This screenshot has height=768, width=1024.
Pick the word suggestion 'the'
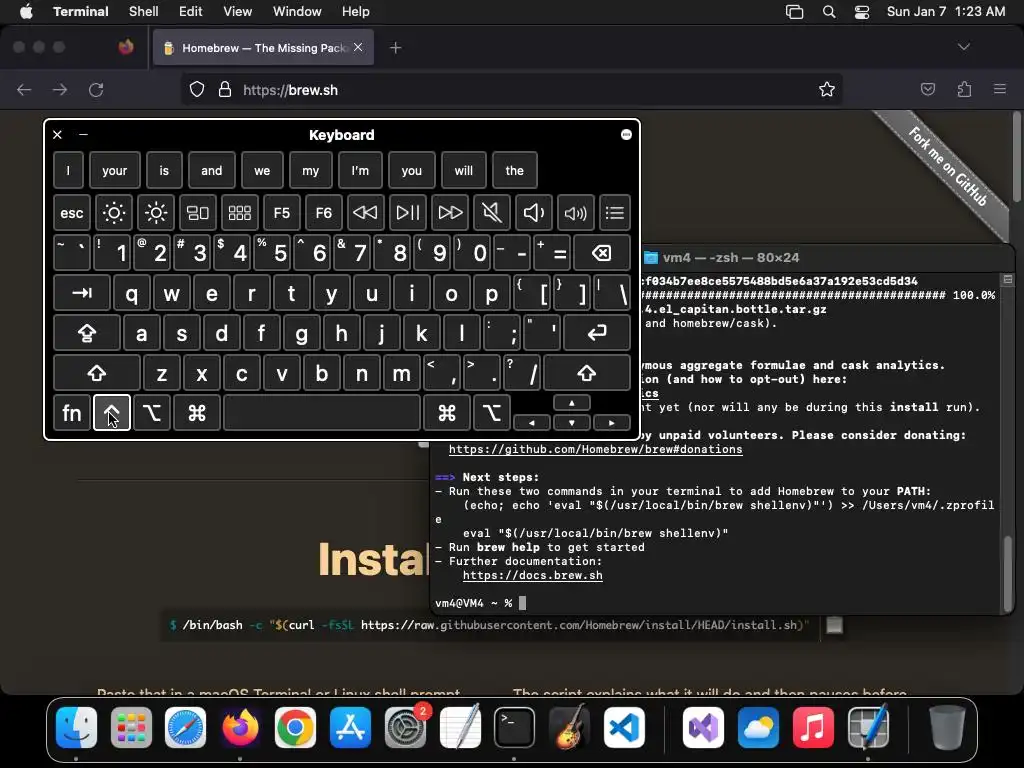point(515,170)
